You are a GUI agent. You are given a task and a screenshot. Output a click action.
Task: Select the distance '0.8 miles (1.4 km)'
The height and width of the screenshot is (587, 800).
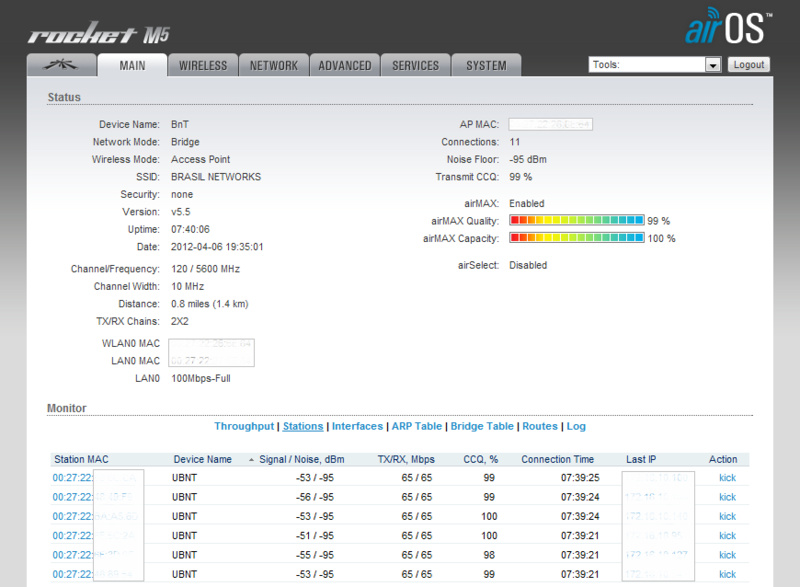click(210, 304)
